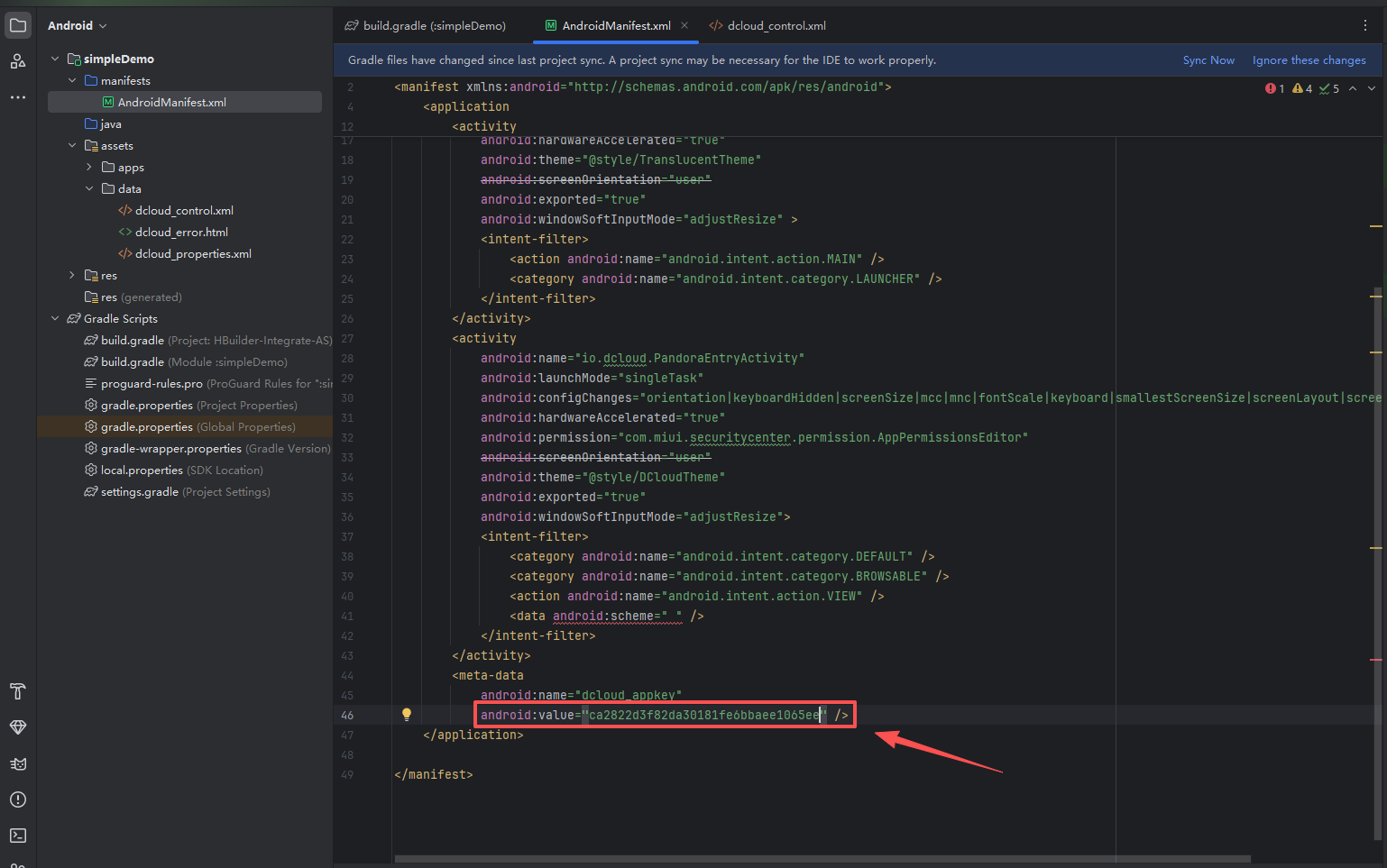Open the Terminal tool window
This screenshot has width=1387, height=868.
point(18,836)
